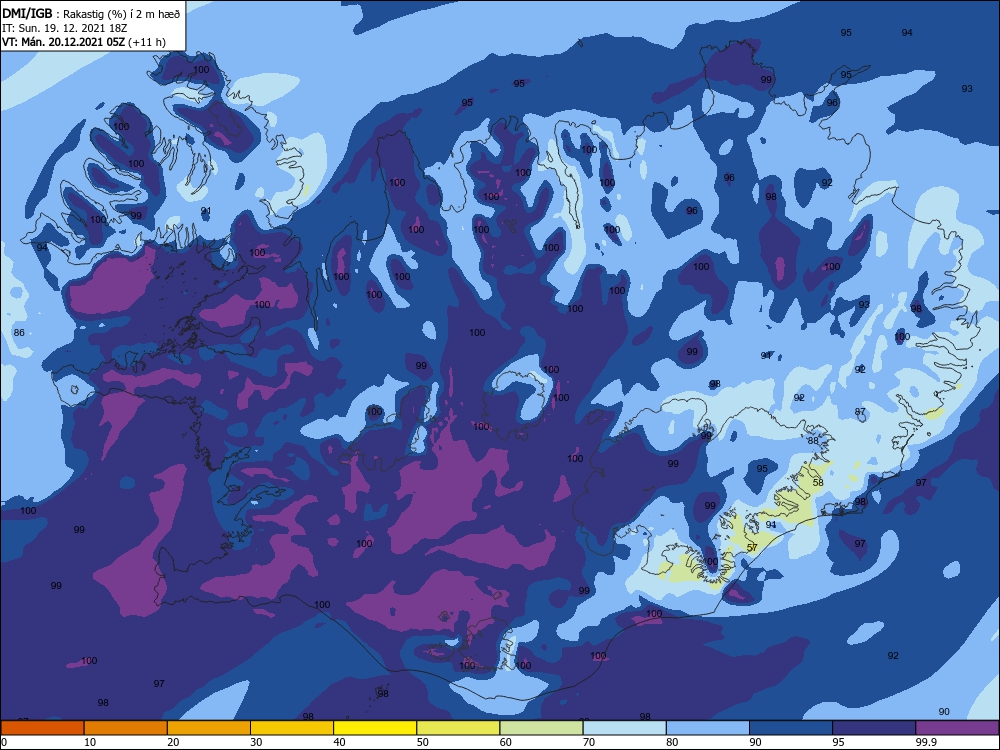
Task: Click the '70' legend scale label
Action: coord(589,742)
